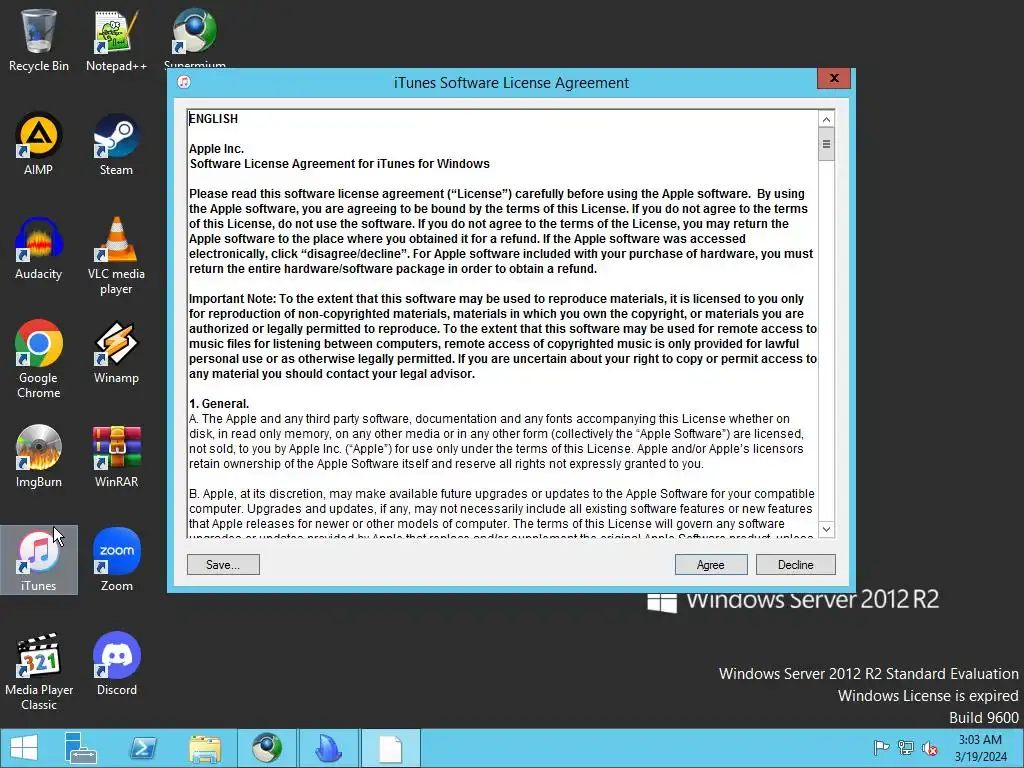Image resolution: width=1024 pixels, height=768 pixels.
Task: Click the Decline button
Action: 795,565
